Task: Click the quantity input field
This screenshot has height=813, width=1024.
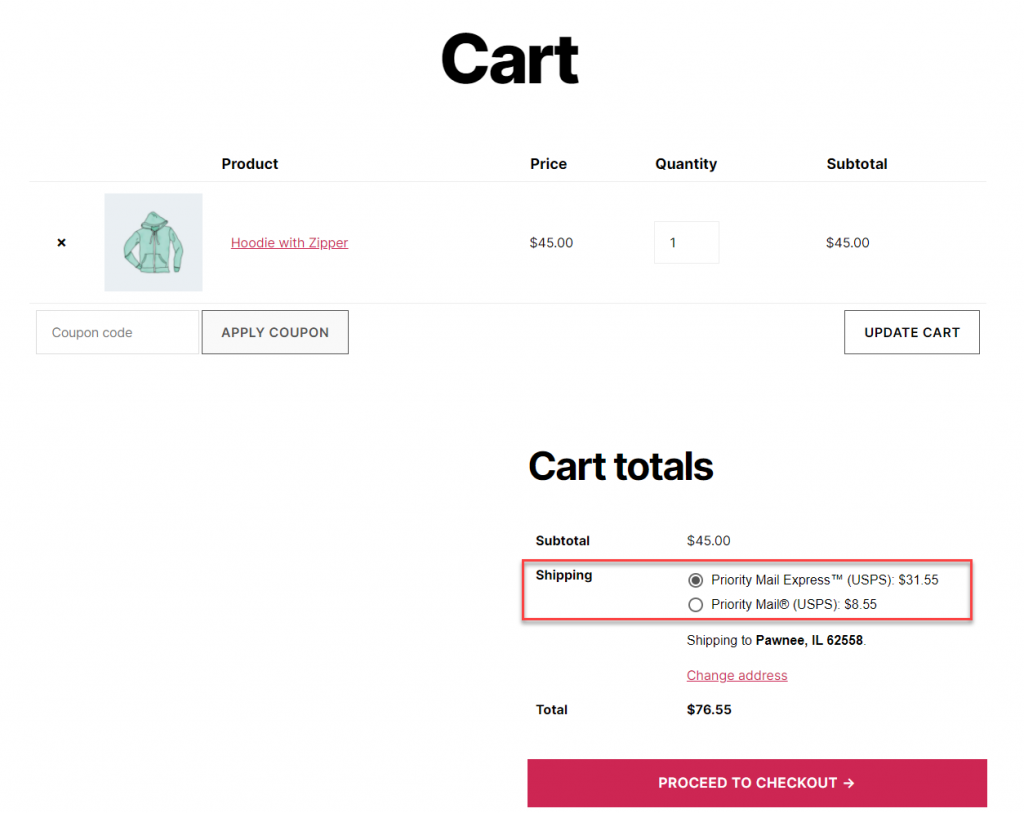Action: click(686, 242)
